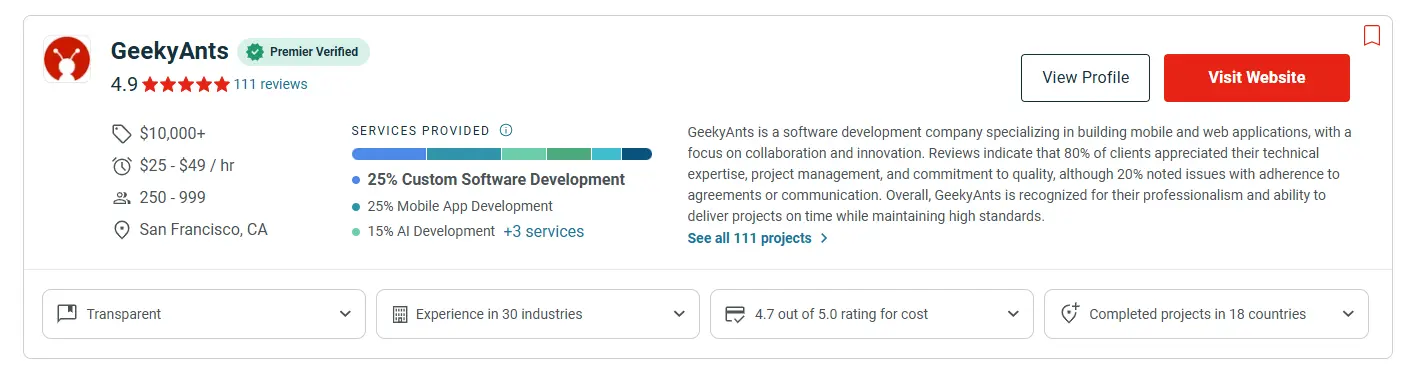The image size is (1413, 375).
Task: Expand 4.7 out of 5.0 cost rating
Action: (872, 314)
